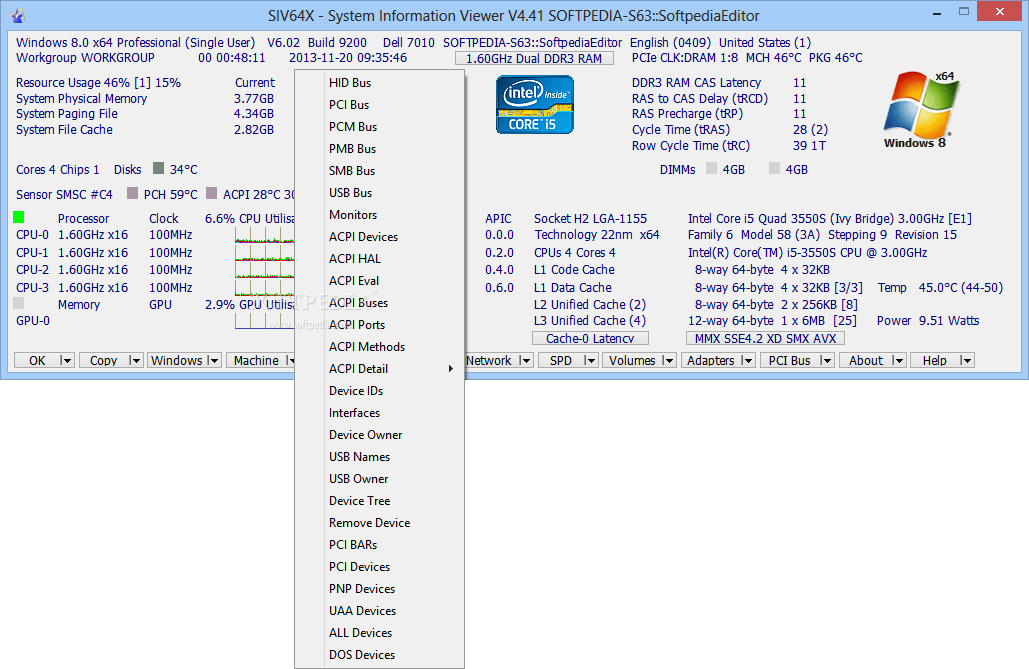The height and width of the screenshot is (669, 1029).
Task: Choose ACPI Methods menu entry
Action: point(379,347)
